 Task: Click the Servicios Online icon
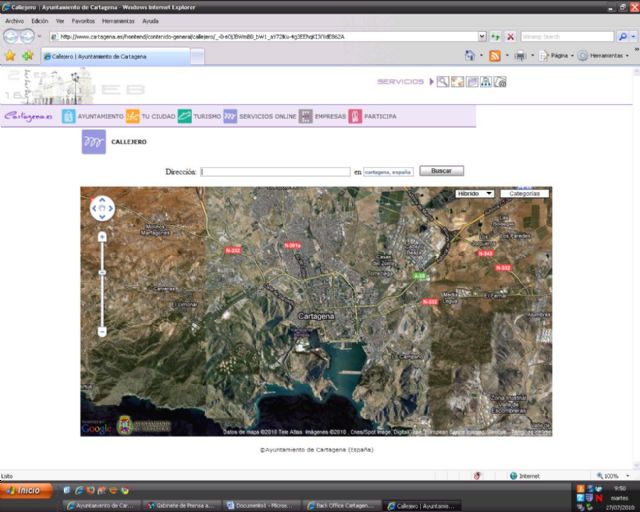click(230, 116)
